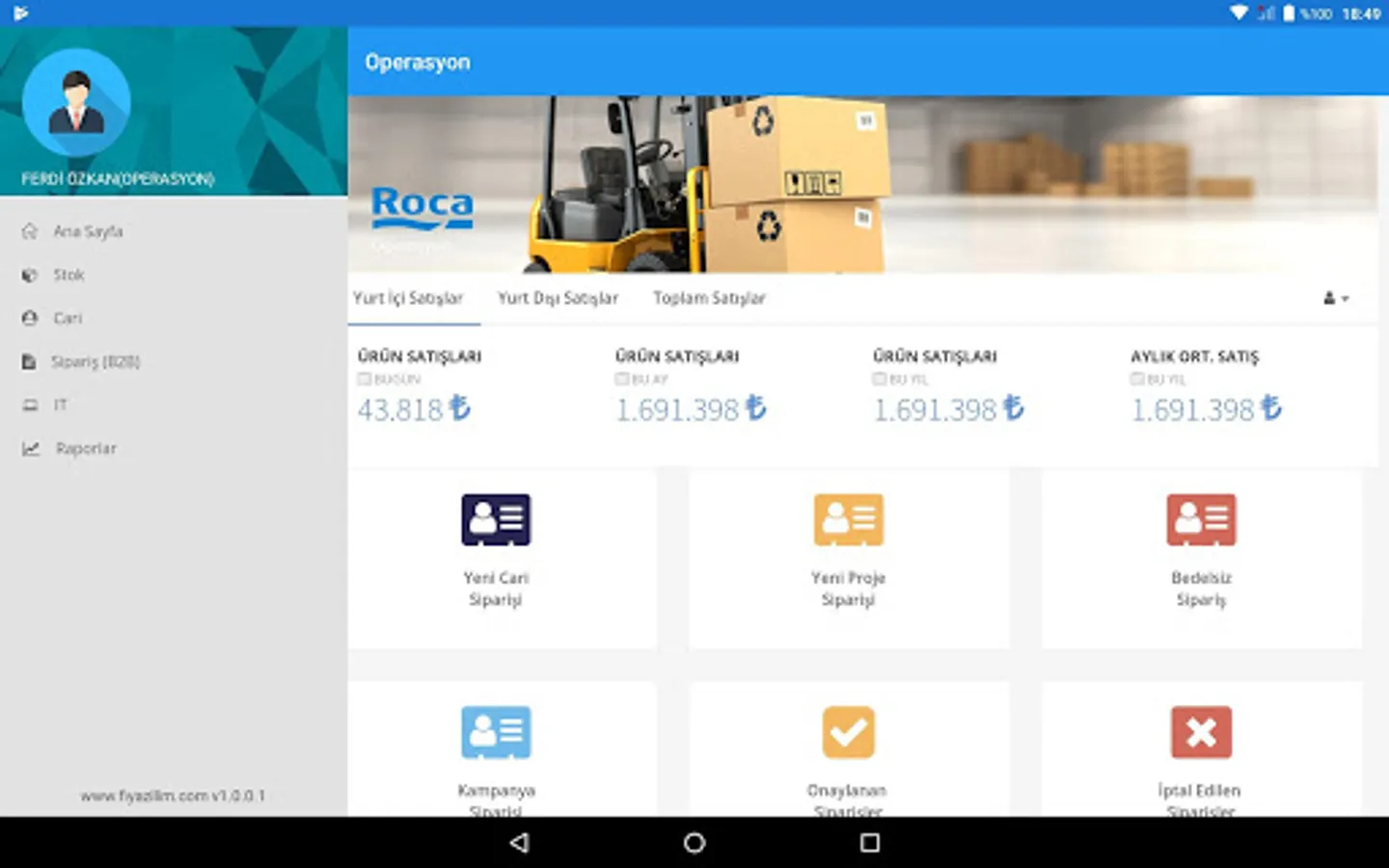Screen dimensions: 1389x868
Task: Open Kampanya Siparişi label
Action: [496, 800]
